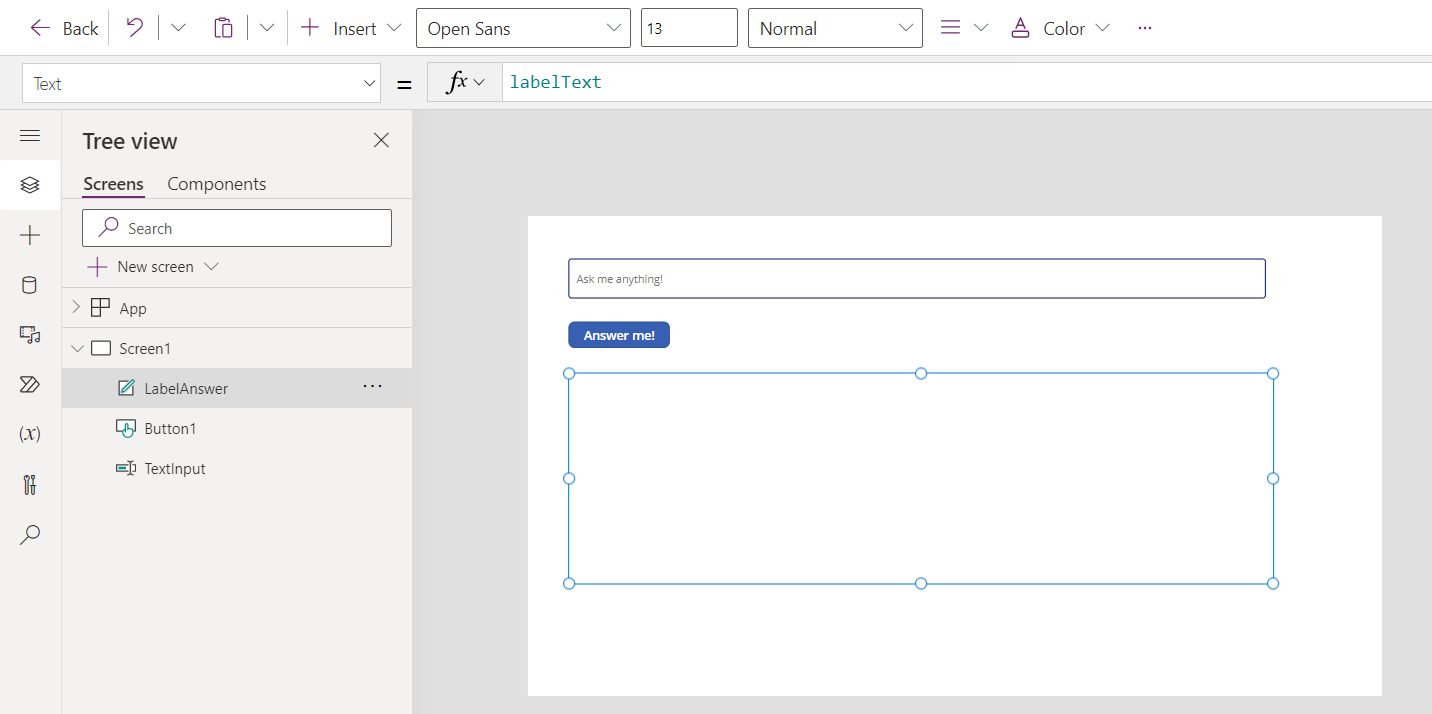Open the Variables (x) sidebar icon
Viewport: 1432px width, 714px height.
[30, 434]
